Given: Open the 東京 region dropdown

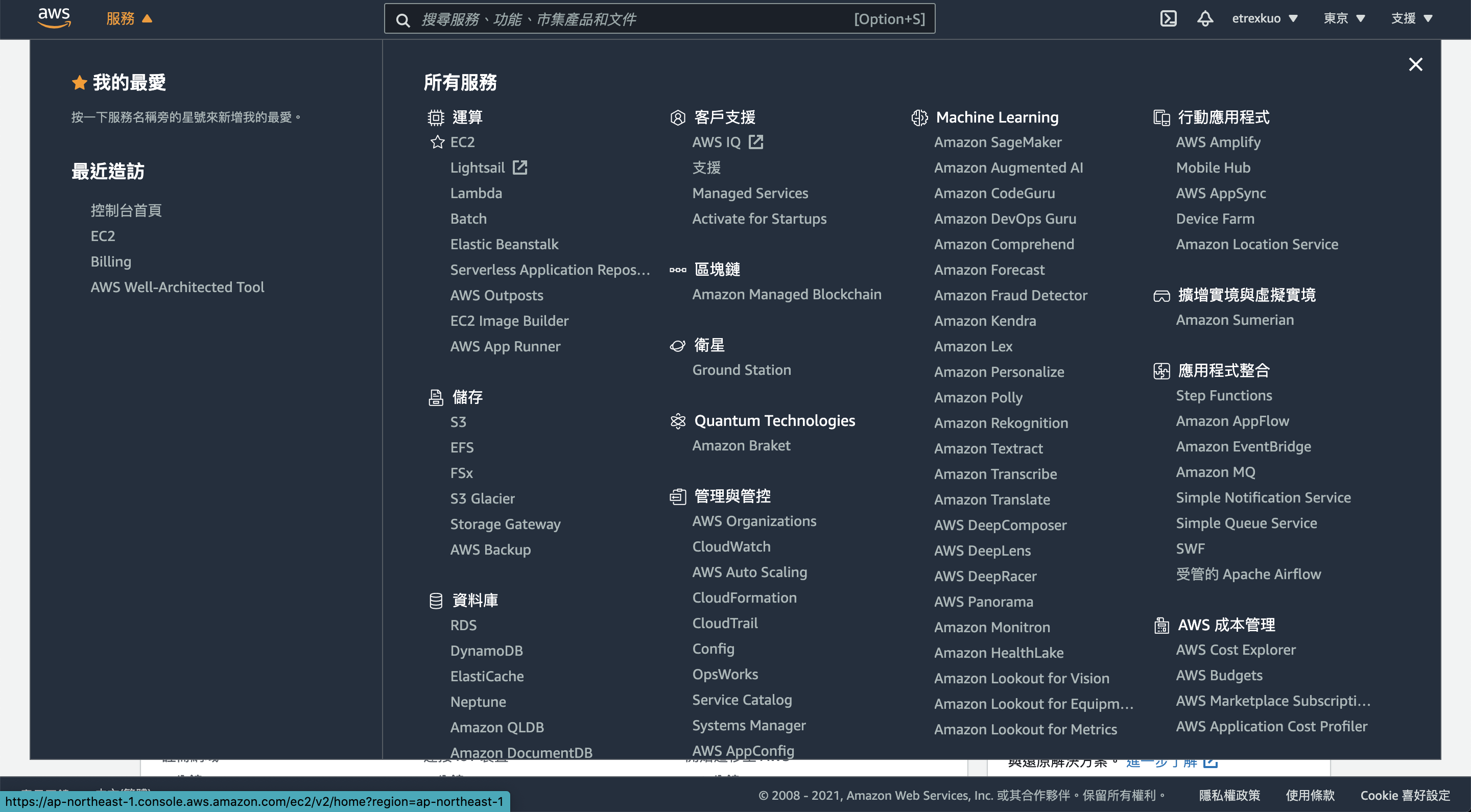Looking at the screenshot, I should pos(1344,18).
